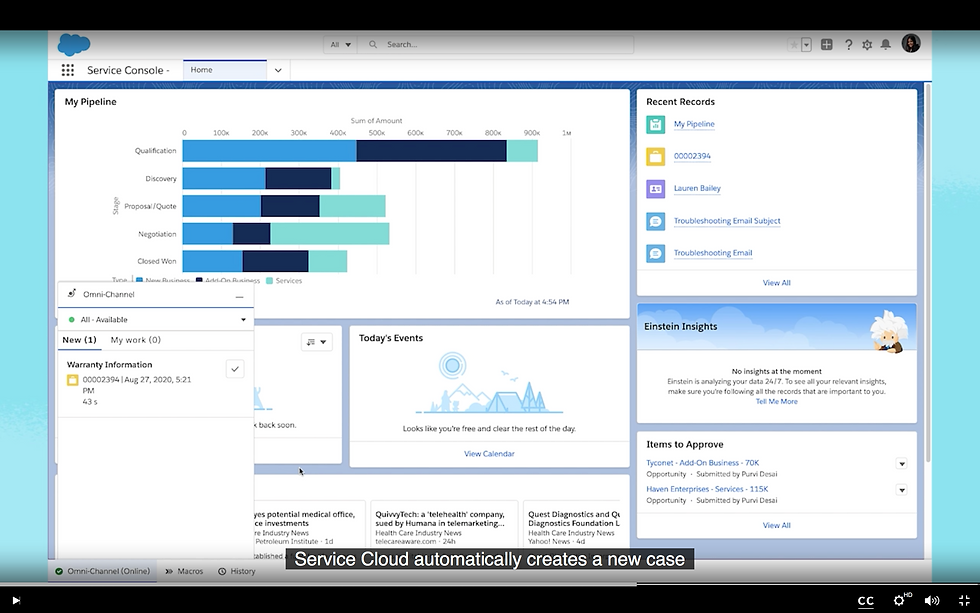Screen dimensions: 980x613
Task: Expand the navigation menu chevron beside Home
Action: [x=278, y=70]
